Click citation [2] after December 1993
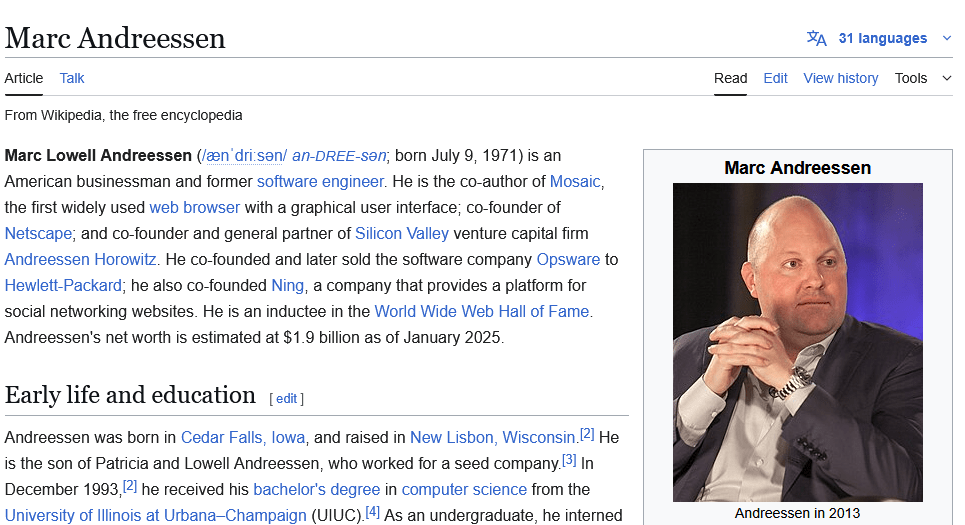Viewport: 965px width, 525px height. [130, 486]
